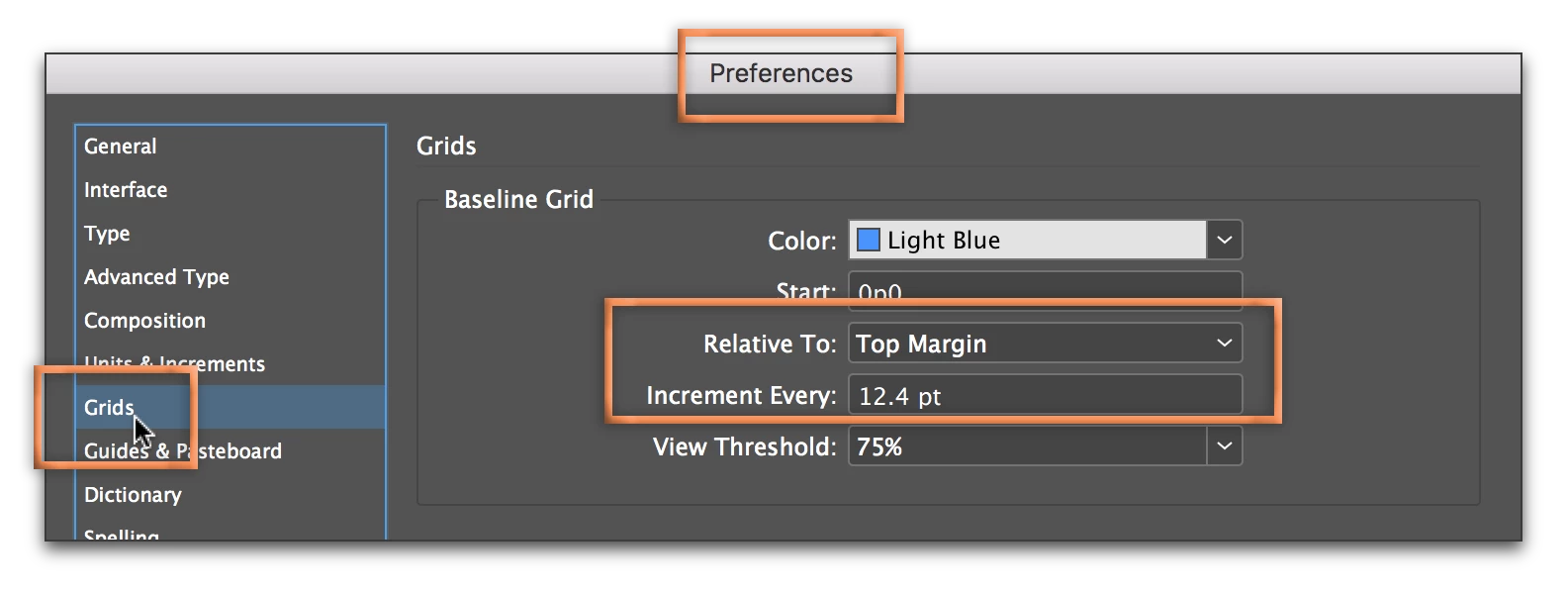The width and height of the screenshot is (1568, 593).
Task: Open the Interface preferences category
Action: pos(126,190)
